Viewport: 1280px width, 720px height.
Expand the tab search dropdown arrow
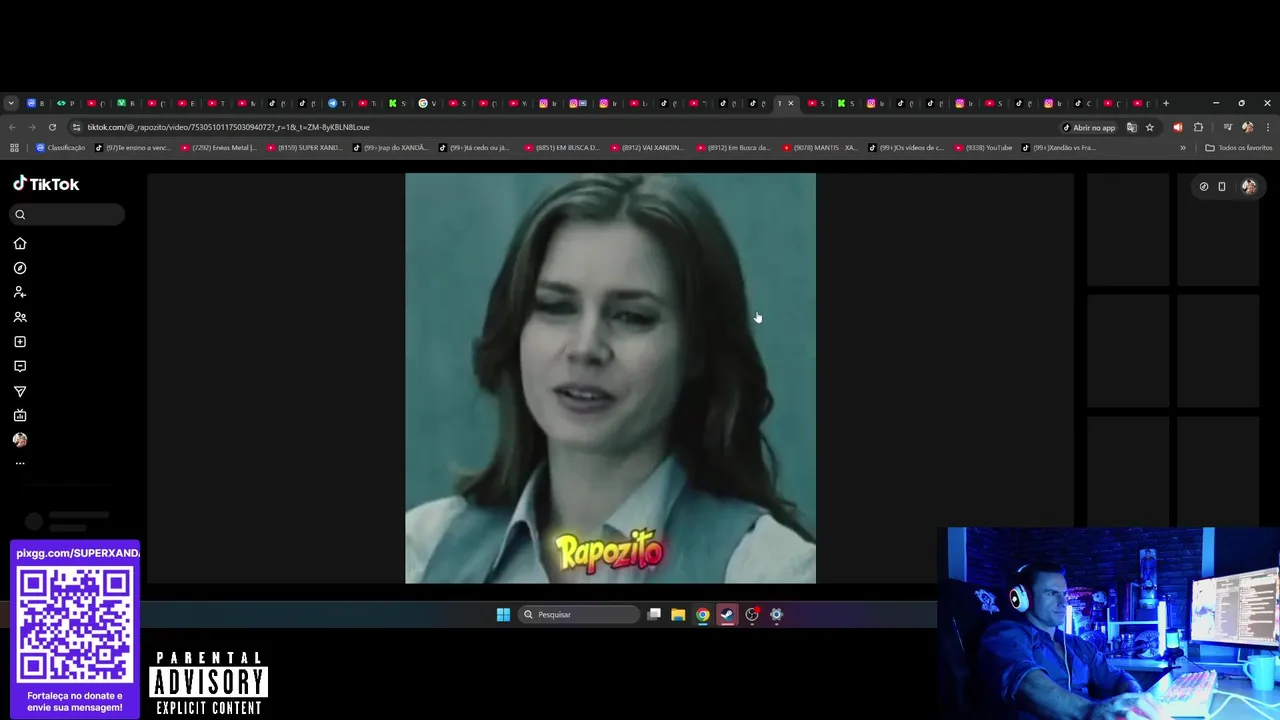(11, 103)
